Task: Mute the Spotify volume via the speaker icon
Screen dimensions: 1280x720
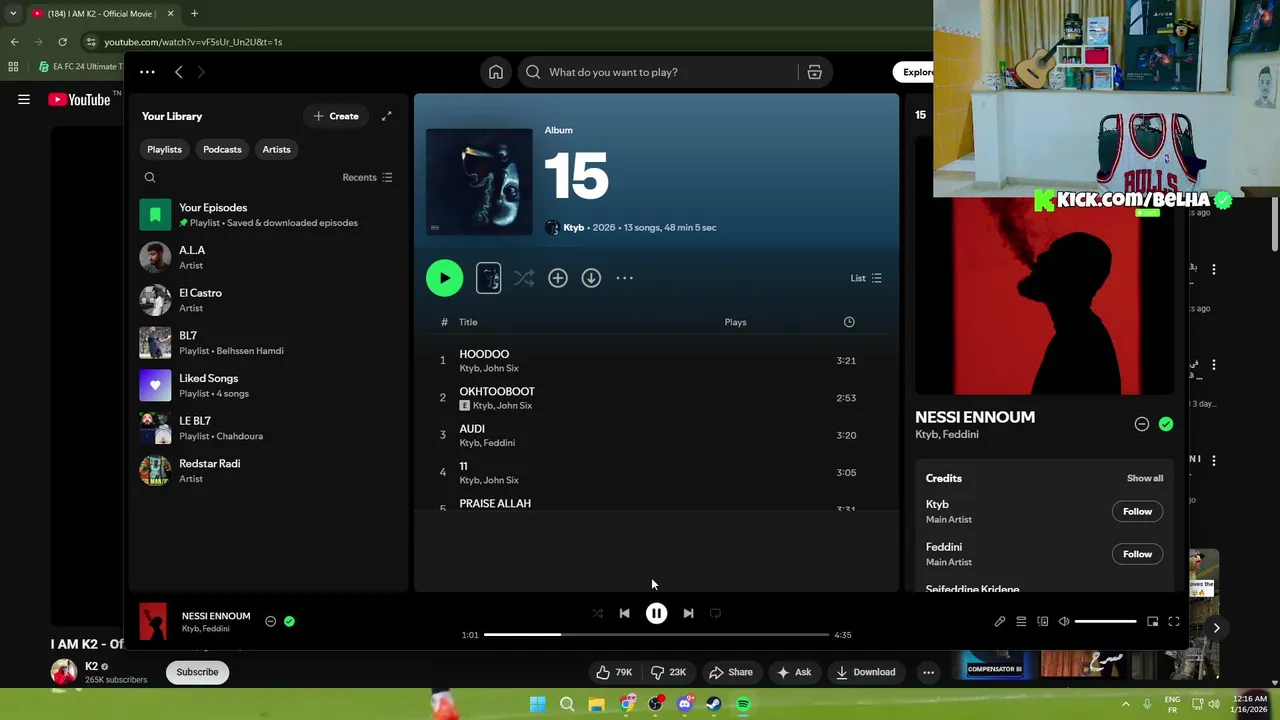Action: pos(1064,622)
